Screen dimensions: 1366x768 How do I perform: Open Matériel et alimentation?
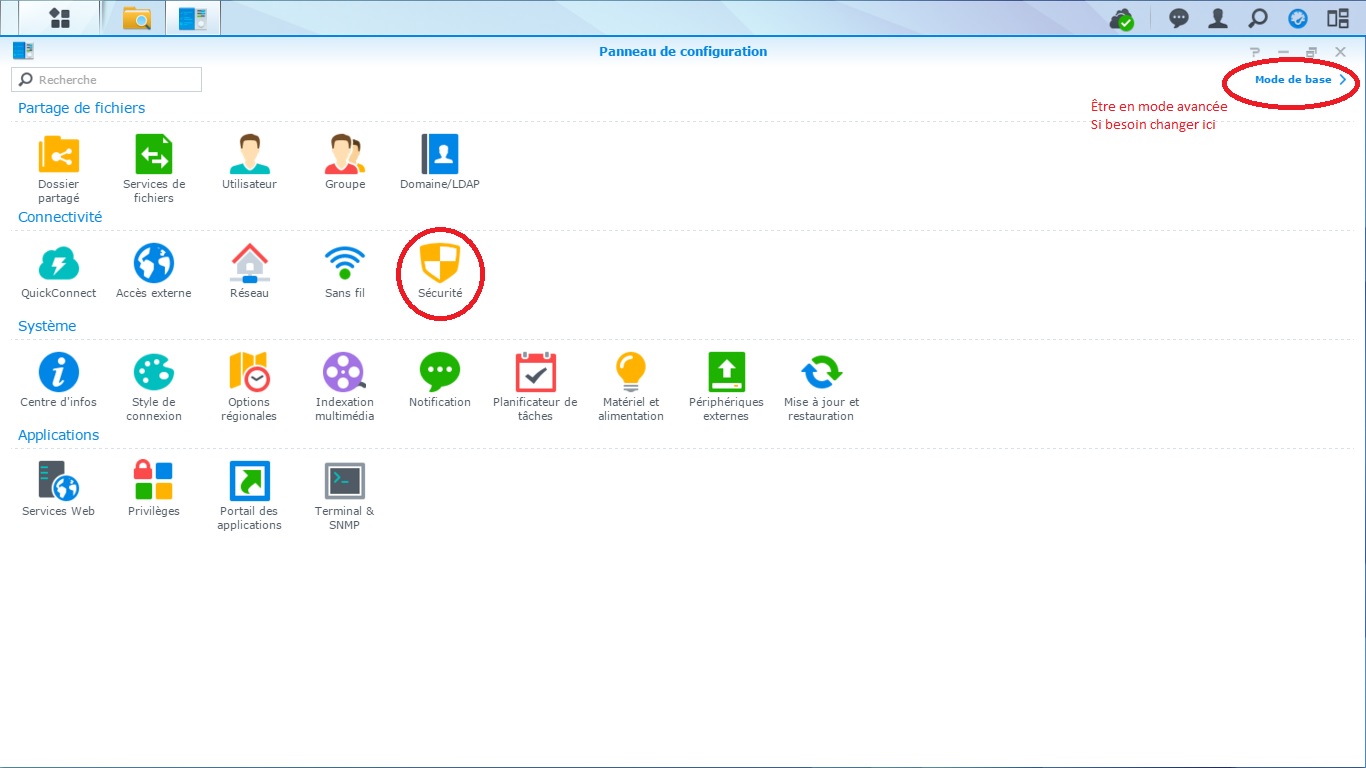631,387
